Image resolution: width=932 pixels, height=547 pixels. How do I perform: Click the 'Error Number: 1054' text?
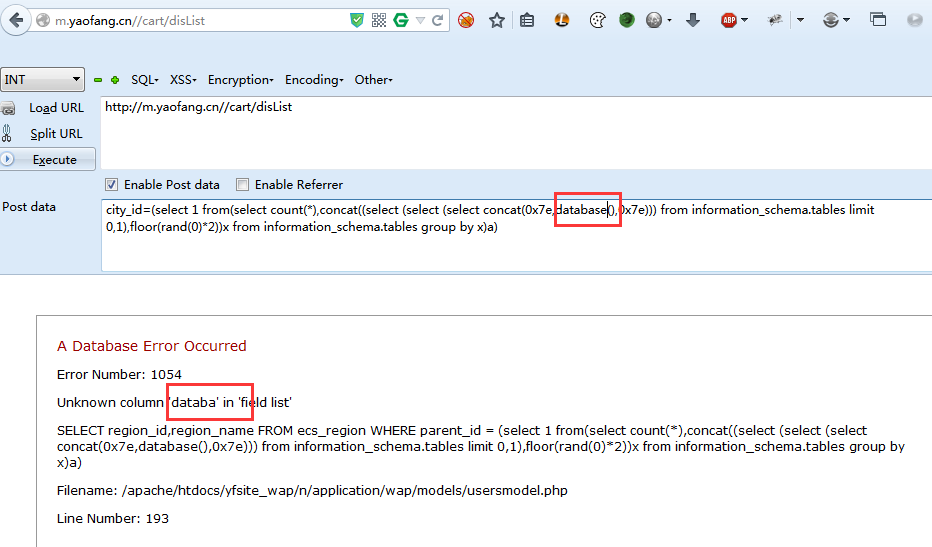pos(119,375)
